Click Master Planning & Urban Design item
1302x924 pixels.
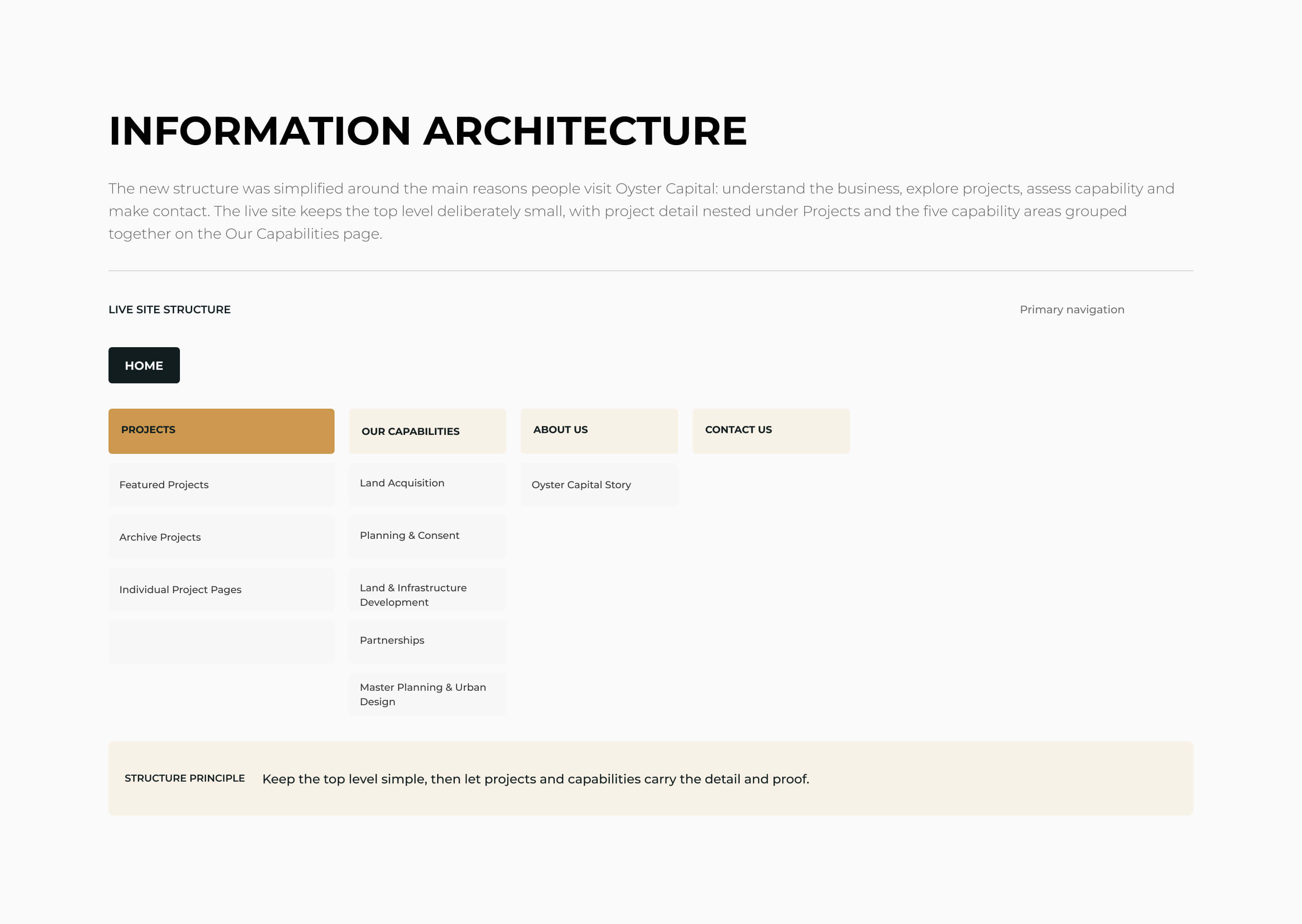(x=427, y=694)
